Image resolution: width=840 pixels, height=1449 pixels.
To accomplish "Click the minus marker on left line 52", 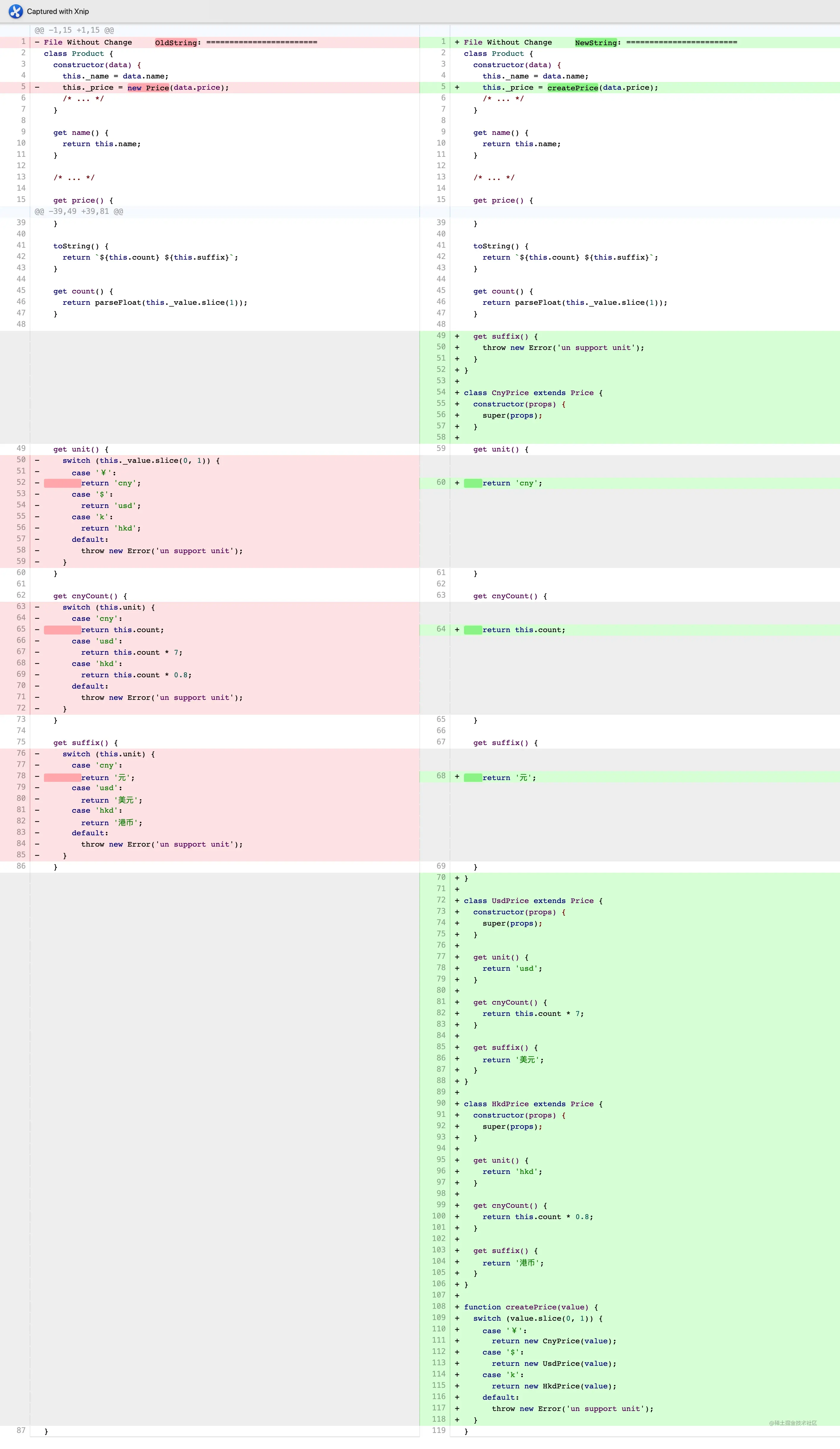I will [x=37, y=483].
